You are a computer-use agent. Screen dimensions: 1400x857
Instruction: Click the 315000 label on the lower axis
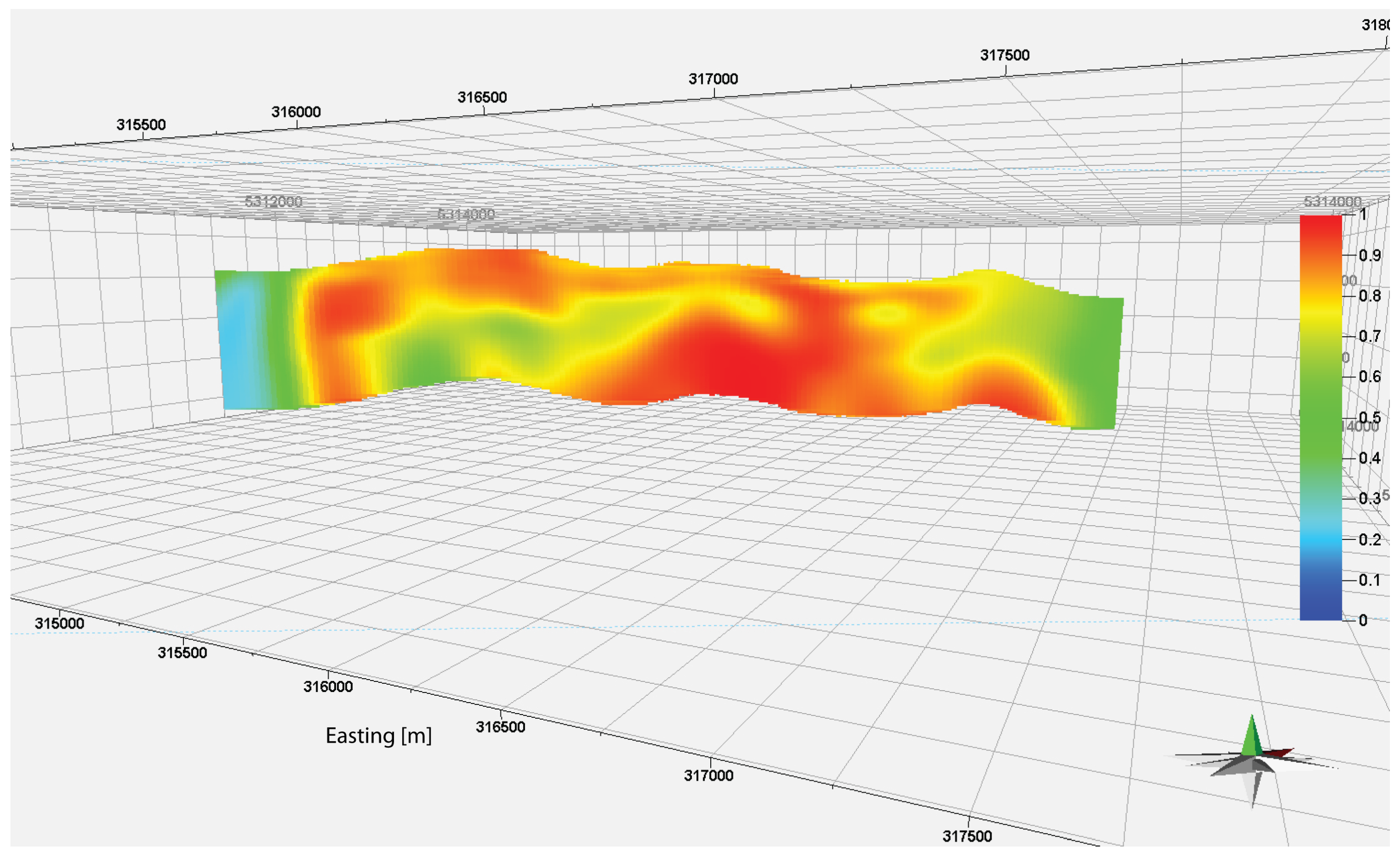point(59,623)
